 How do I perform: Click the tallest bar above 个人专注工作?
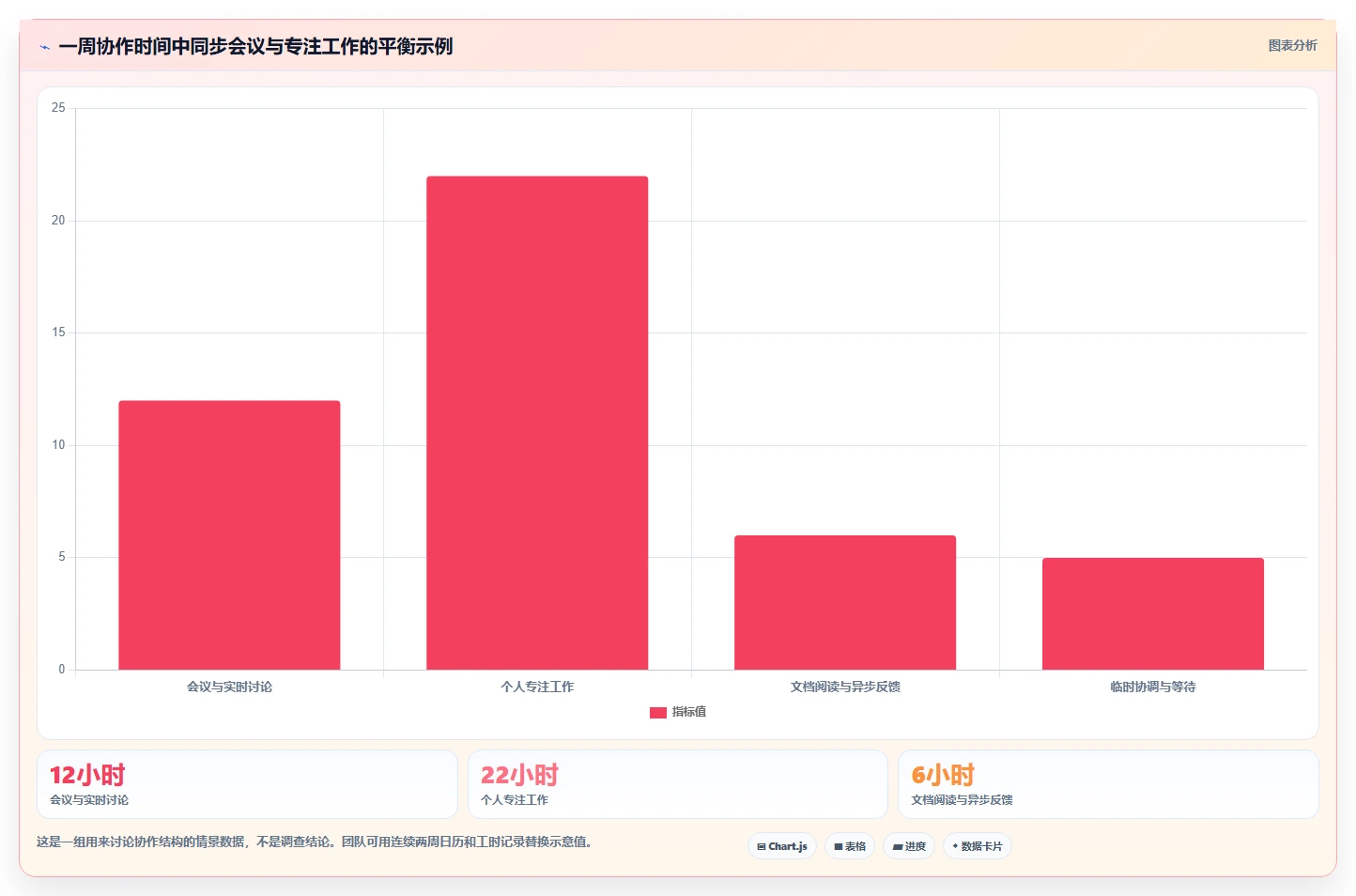[x=537, y=423]
